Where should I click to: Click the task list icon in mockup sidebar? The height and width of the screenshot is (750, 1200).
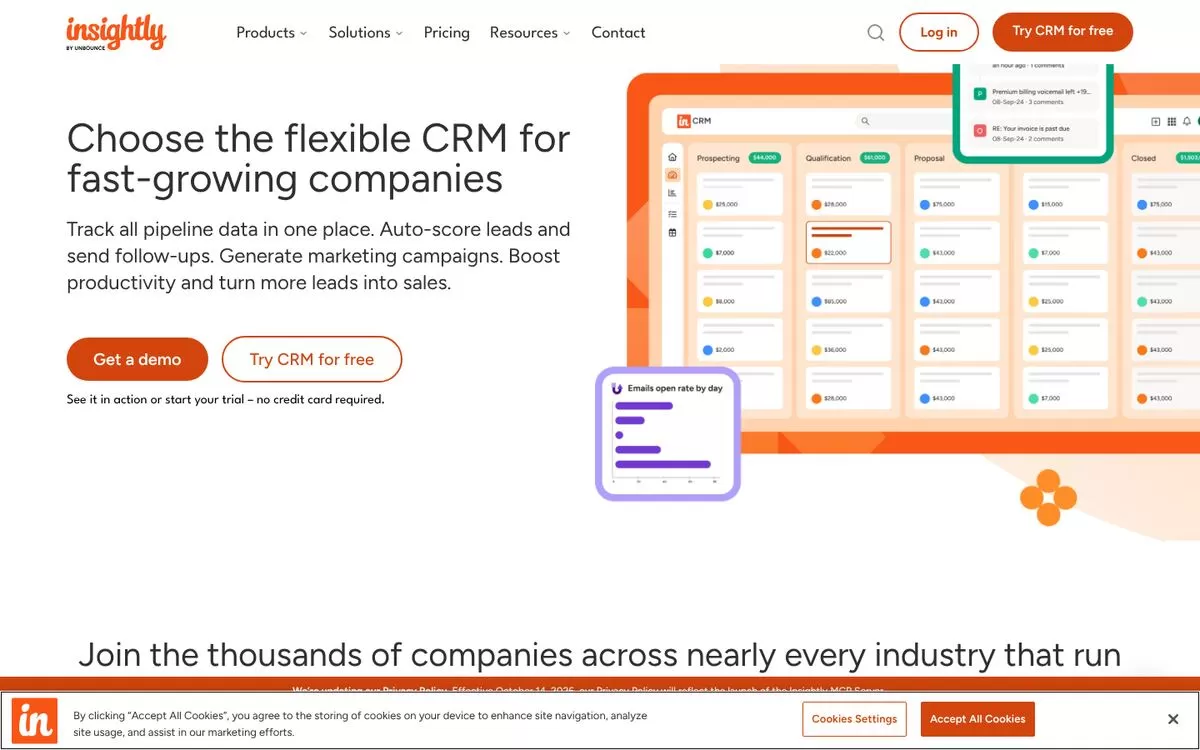point(672,213)
